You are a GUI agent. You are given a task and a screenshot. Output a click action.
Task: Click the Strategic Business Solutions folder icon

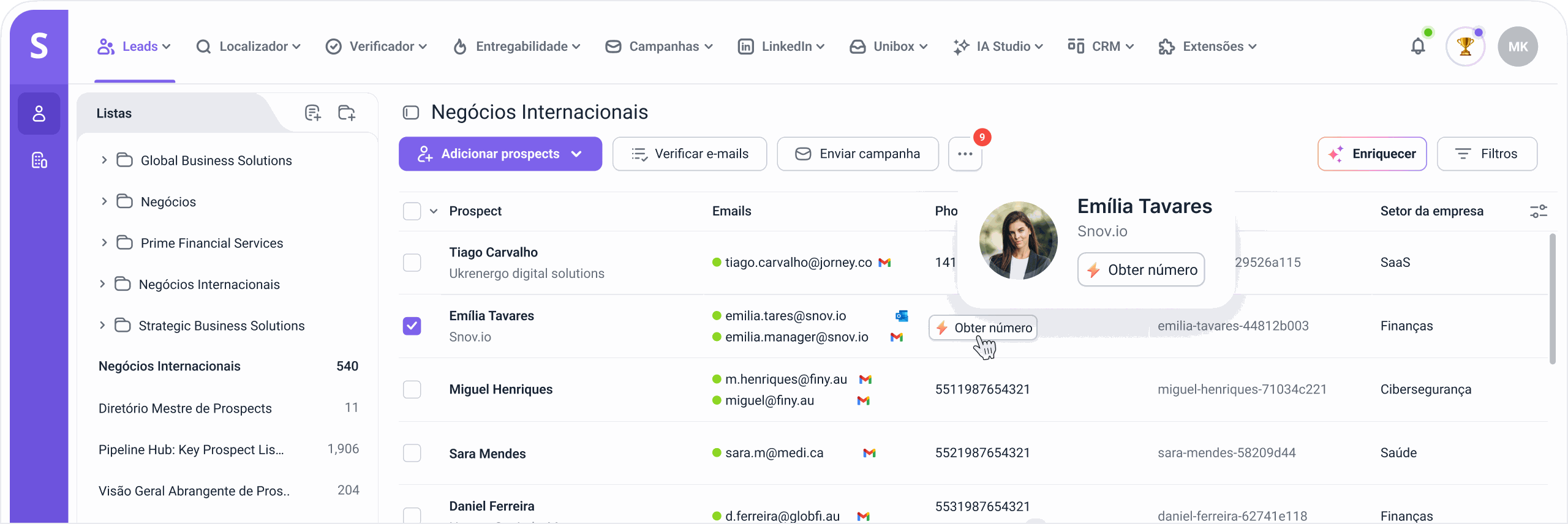pos(123,326)
